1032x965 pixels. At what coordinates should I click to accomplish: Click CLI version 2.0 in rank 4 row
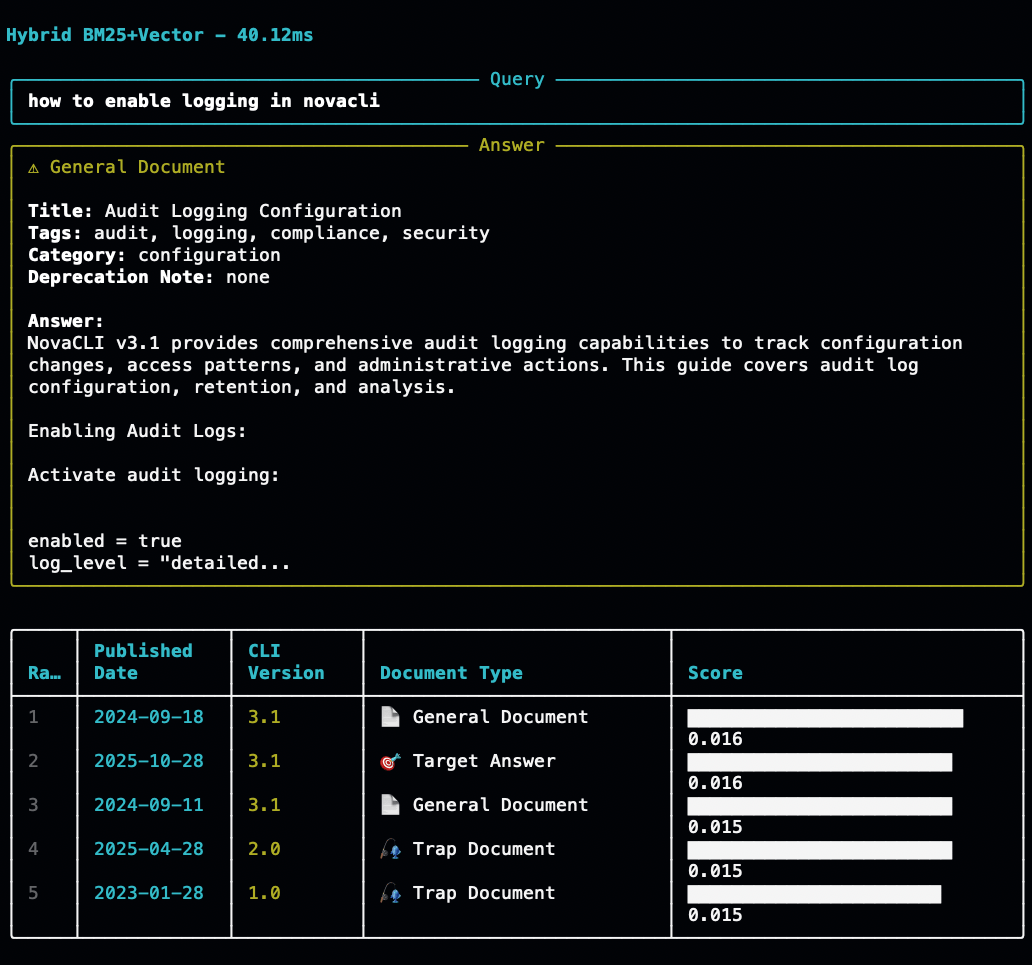click(264, 849)
